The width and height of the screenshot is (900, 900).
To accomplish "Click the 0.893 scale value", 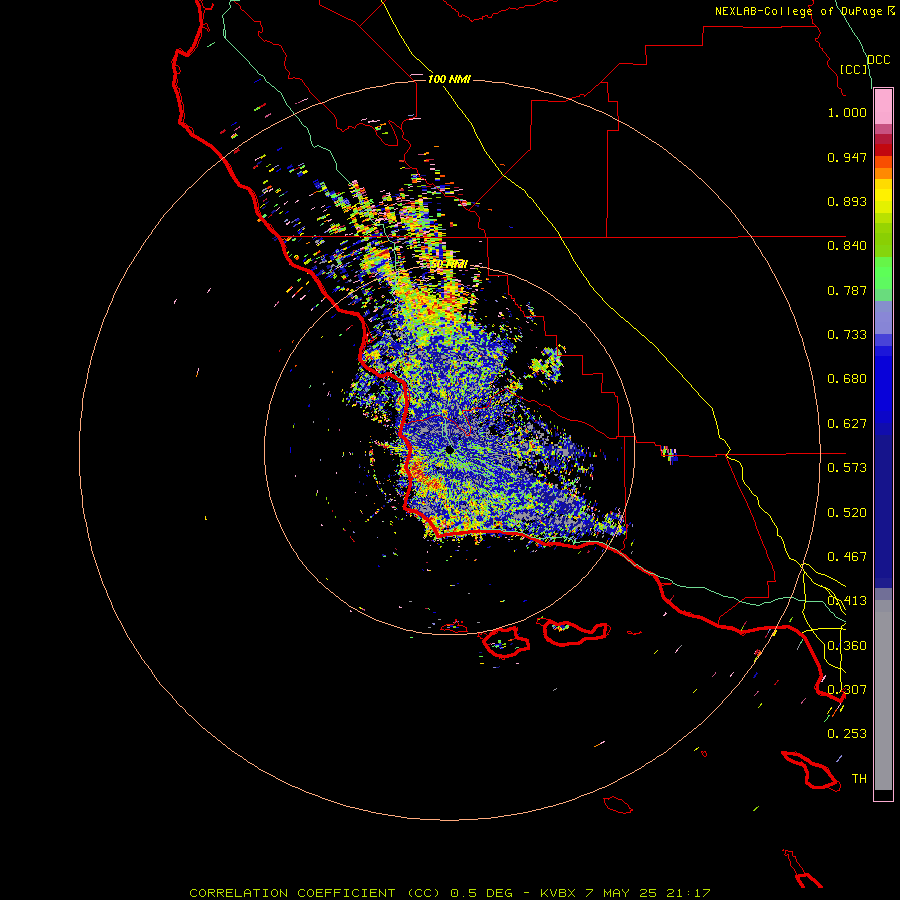I will click(847, 201).
